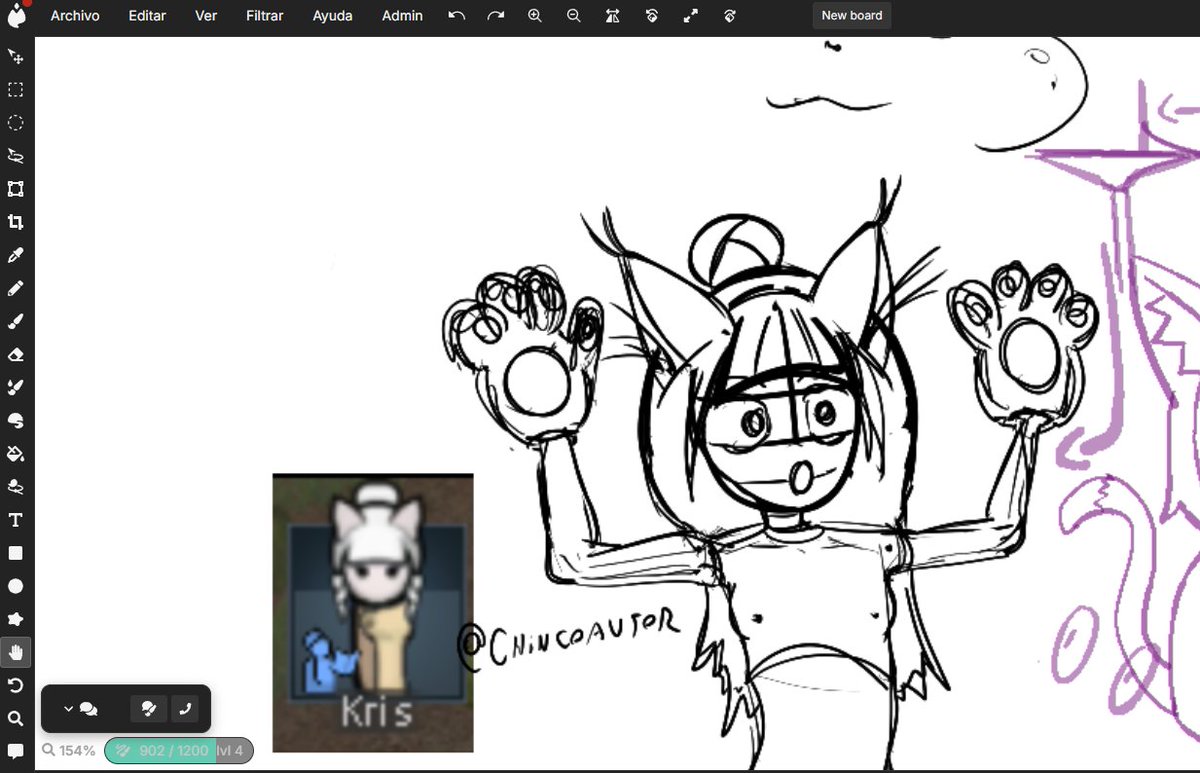The height and width of the screenshot is (773, 1200).
Task: Select the Paint bucket tool
Action: point(16,453)
